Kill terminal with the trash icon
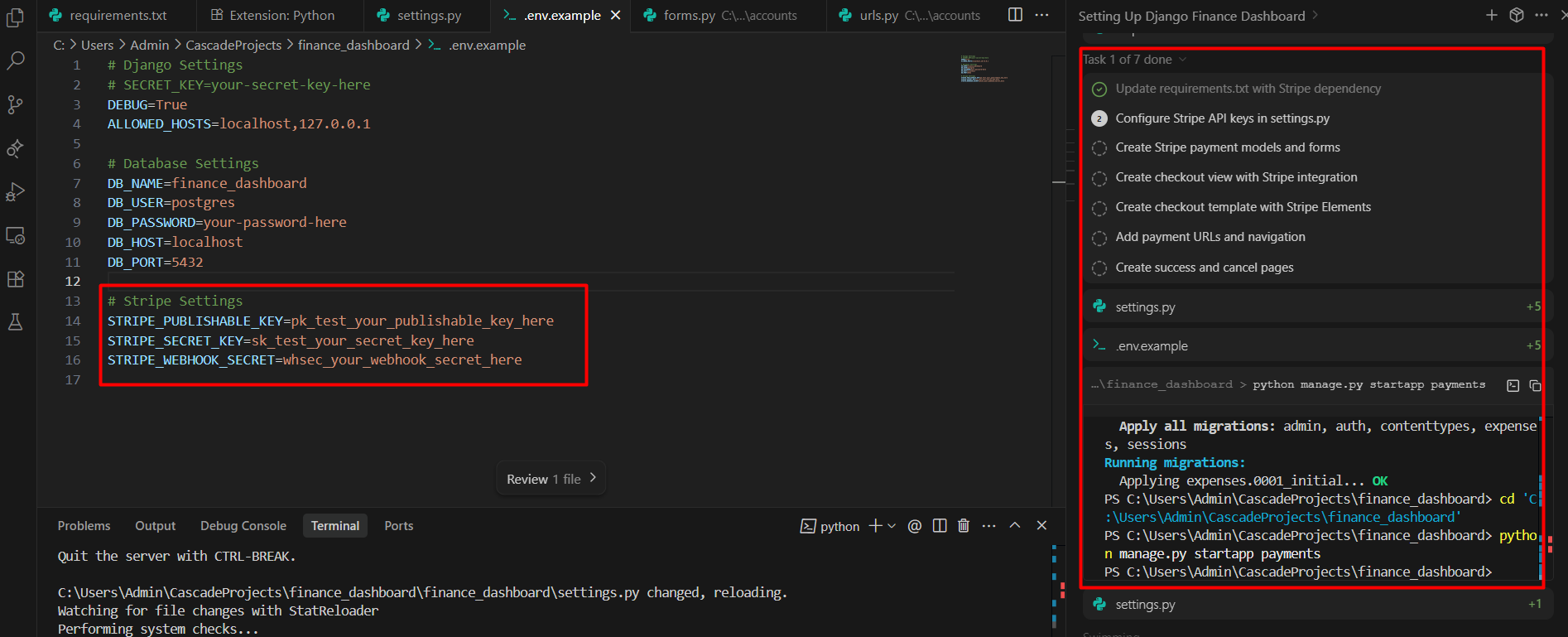Viewport: 1568px width, 637px height. point(964,526)
